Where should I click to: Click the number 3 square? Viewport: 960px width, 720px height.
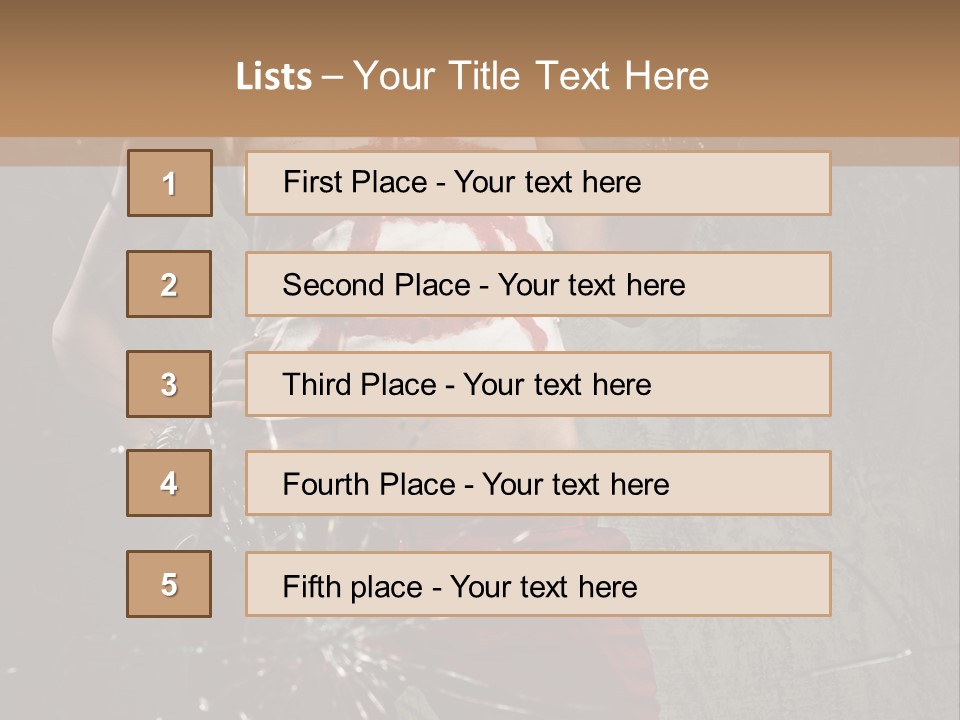pos(169,384)
